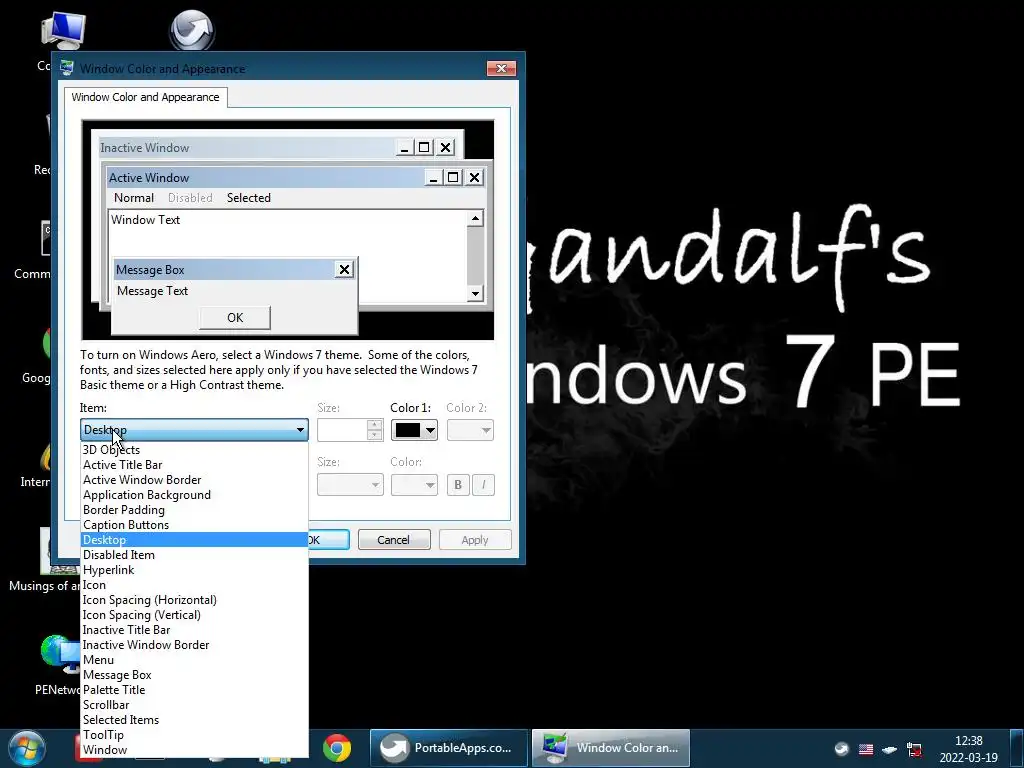
Task: Click the Window Color an... taskbar button
Action: 611,748
